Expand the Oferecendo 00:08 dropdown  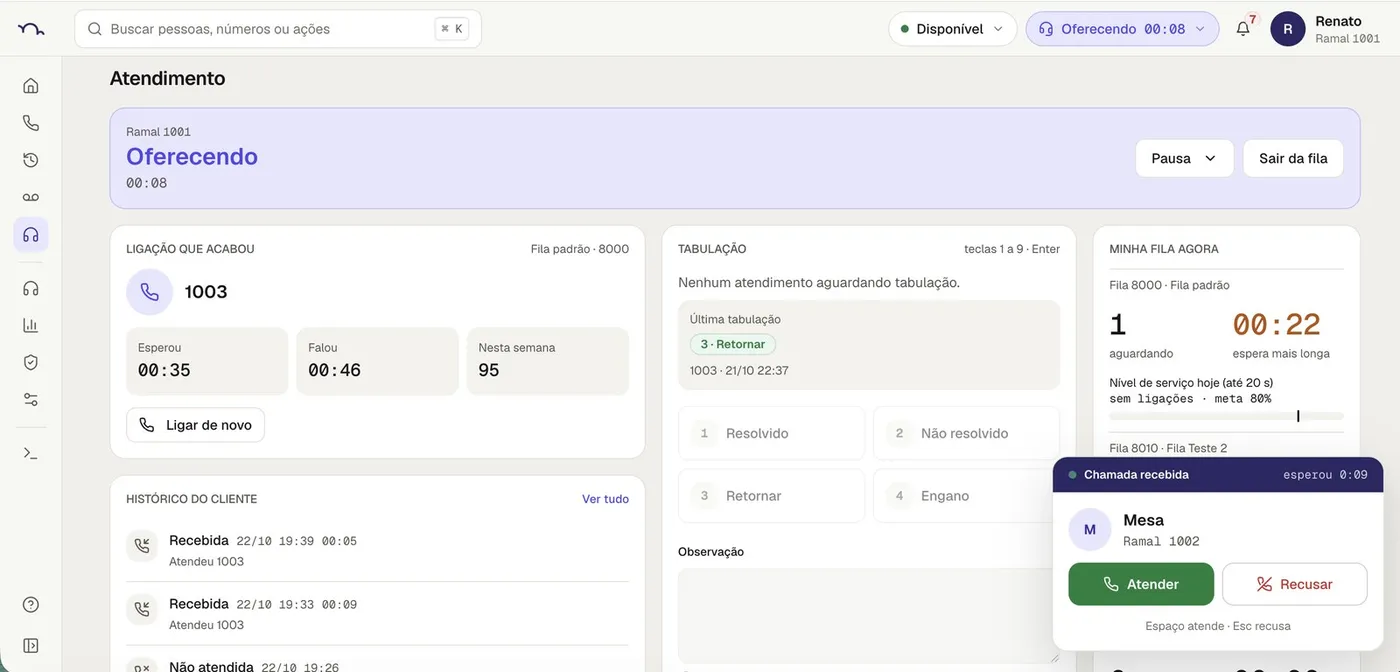point(1122,29)
